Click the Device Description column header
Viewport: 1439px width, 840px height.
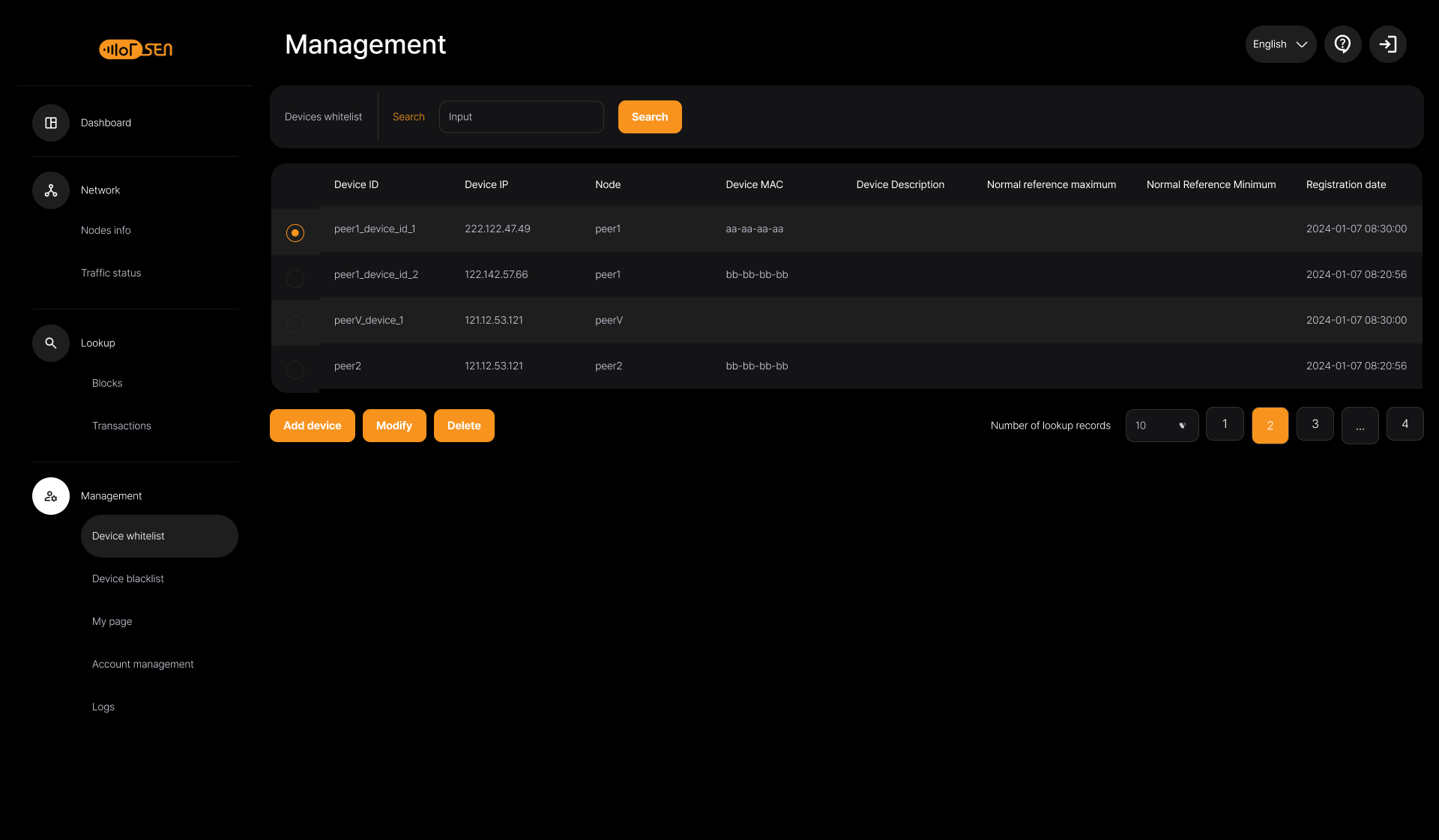[x=900, y=184]
